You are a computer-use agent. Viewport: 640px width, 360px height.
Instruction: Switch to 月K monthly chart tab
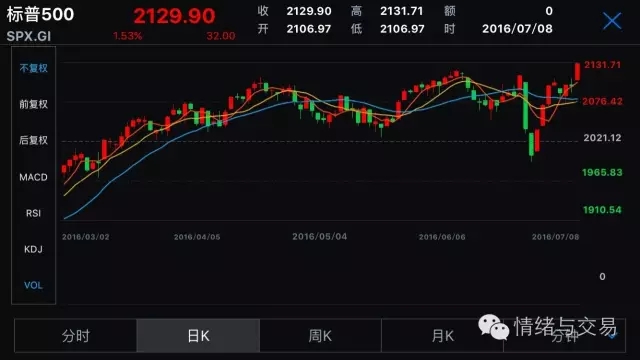pyautogui.click(x=442, y=336)
